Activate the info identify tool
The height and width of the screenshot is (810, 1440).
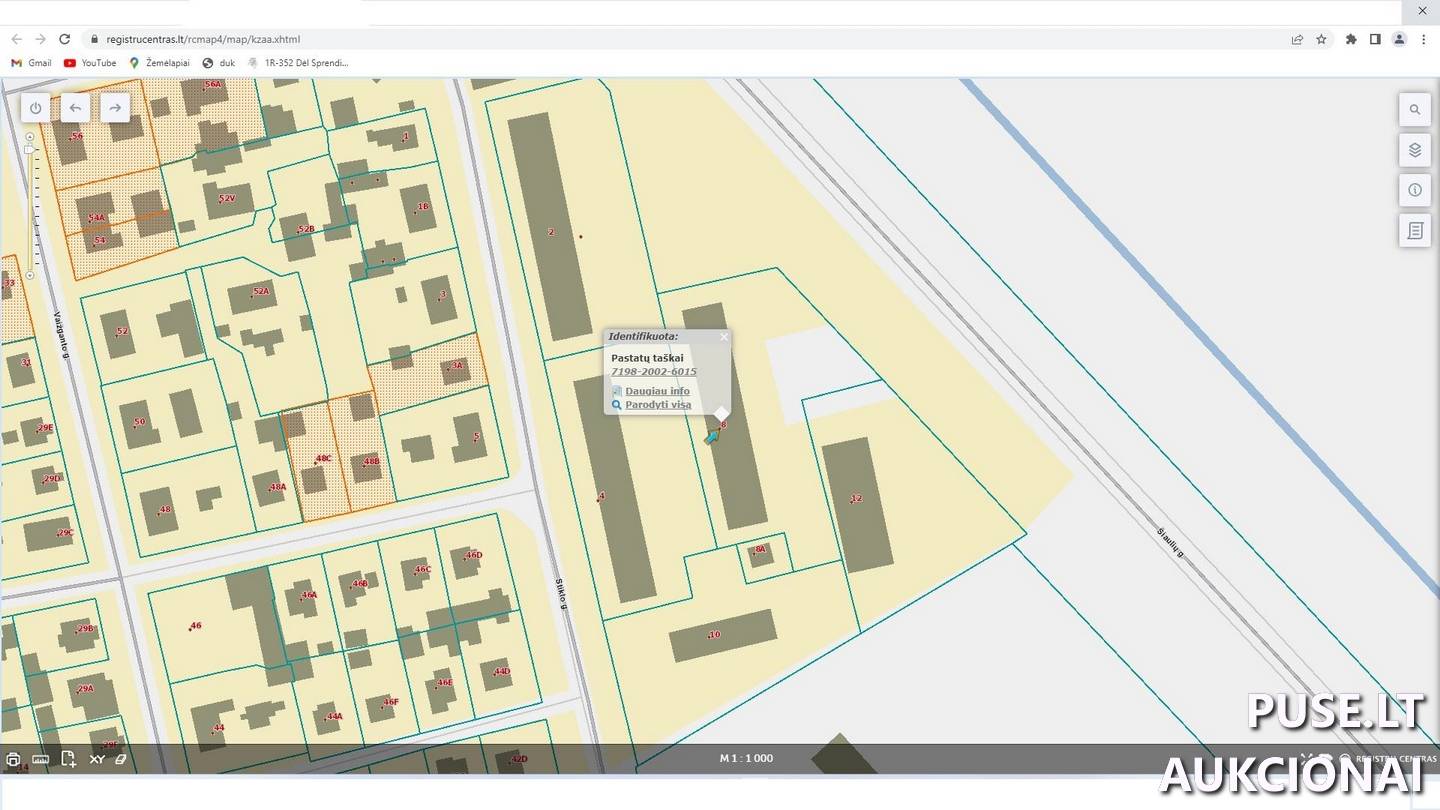1415,190
